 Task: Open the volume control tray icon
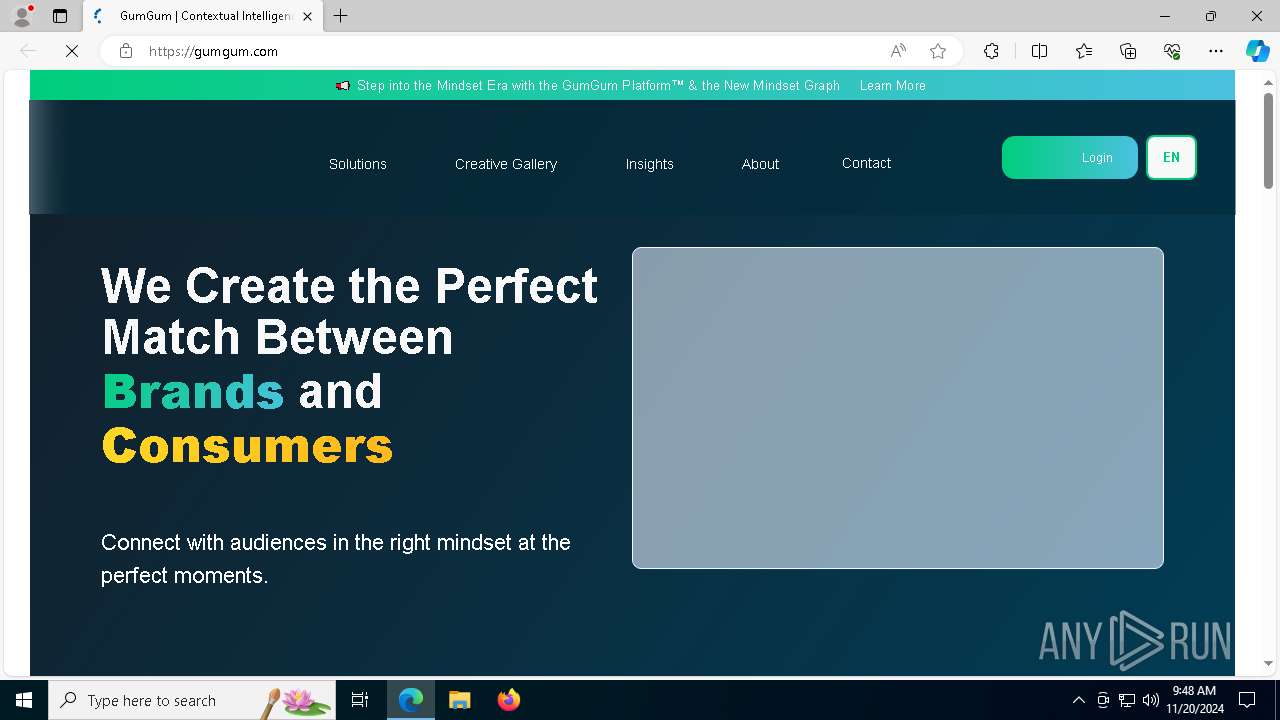pos(1151,700)
